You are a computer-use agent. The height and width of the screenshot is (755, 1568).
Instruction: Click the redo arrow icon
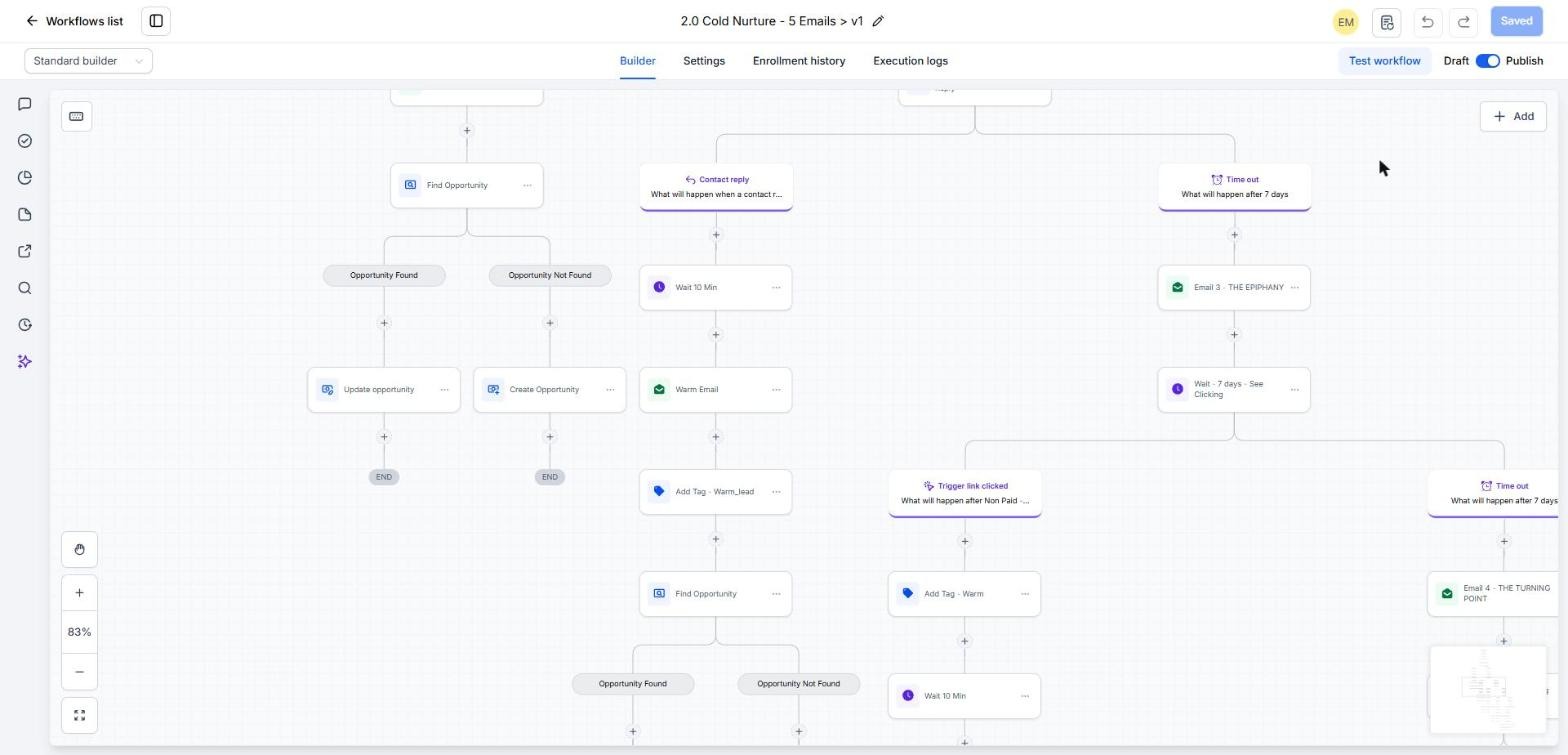(1464, 21)
